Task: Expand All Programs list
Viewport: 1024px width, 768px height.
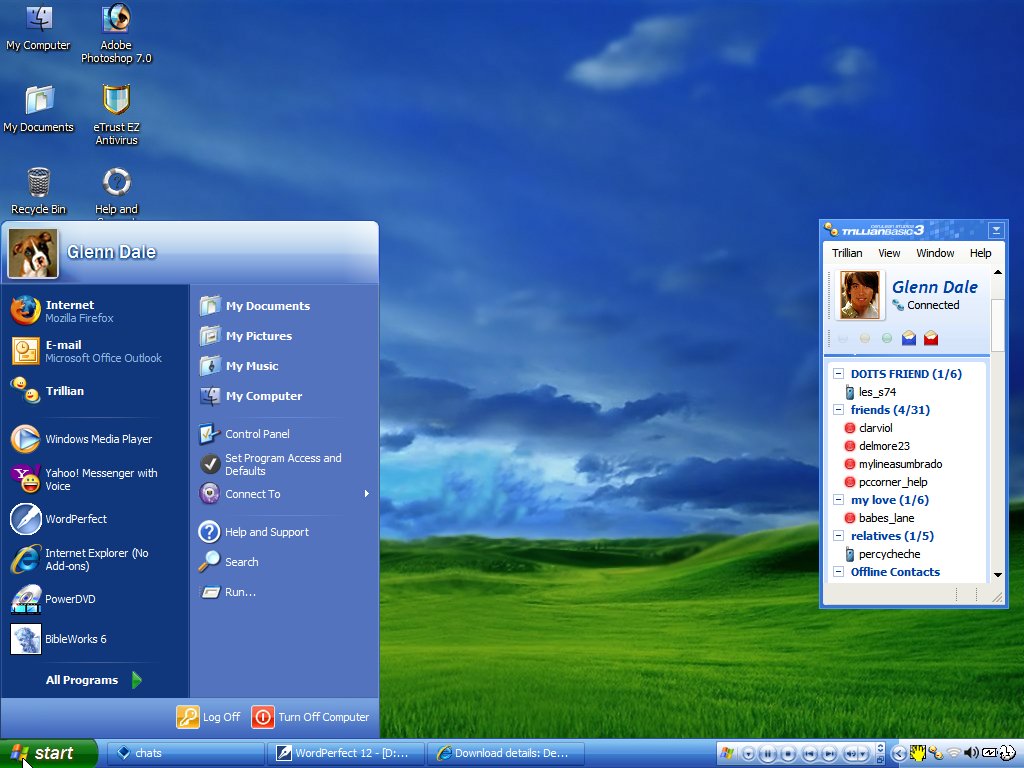Action: (x=93, y=680)
